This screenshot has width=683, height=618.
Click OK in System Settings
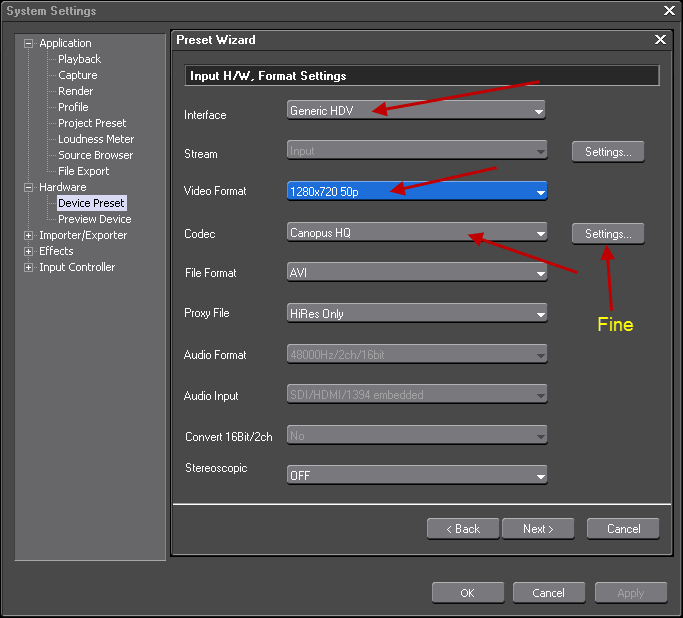467,593
